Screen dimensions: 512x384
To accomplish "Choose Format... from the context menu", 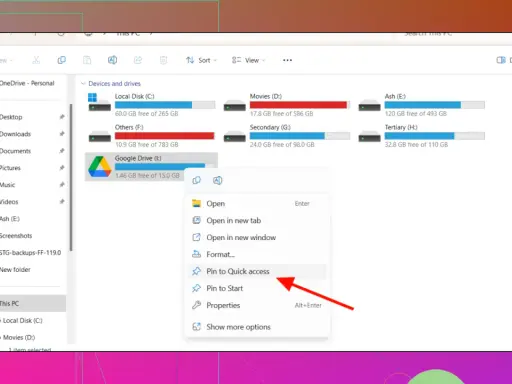I will click(257, 254).
